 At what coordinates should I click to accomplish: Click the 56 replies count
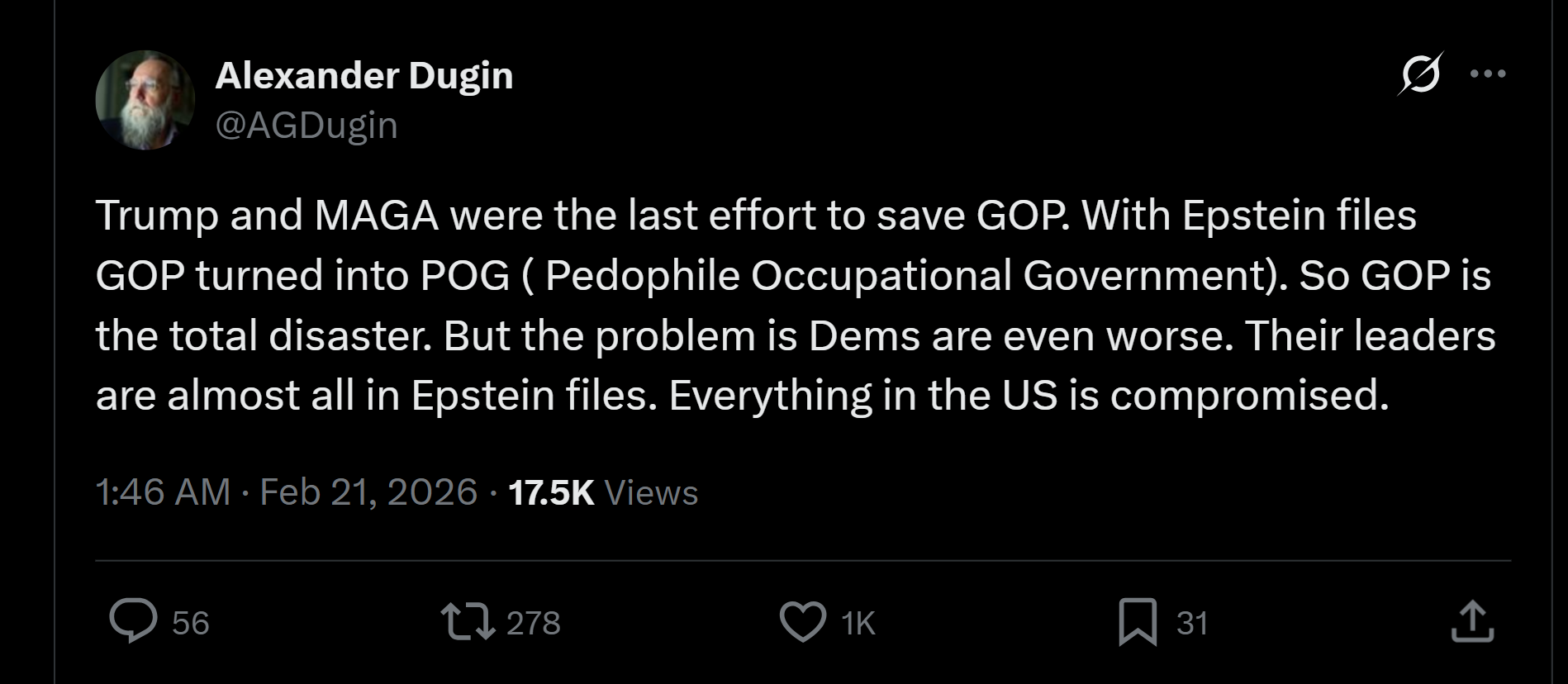(190, 623)
